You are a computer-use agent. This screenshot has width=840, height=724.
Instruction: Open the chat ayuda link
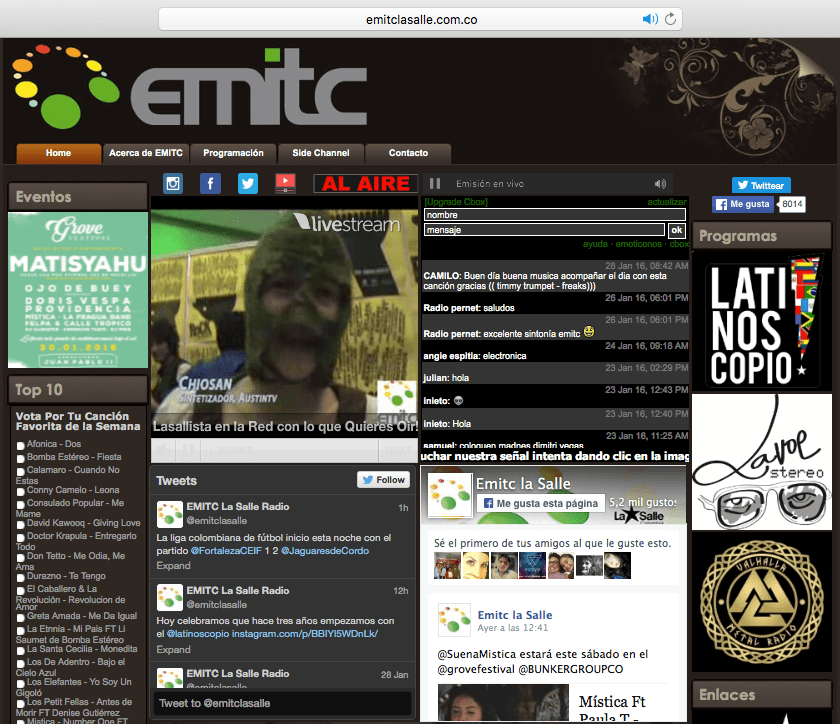coord(595,244)
